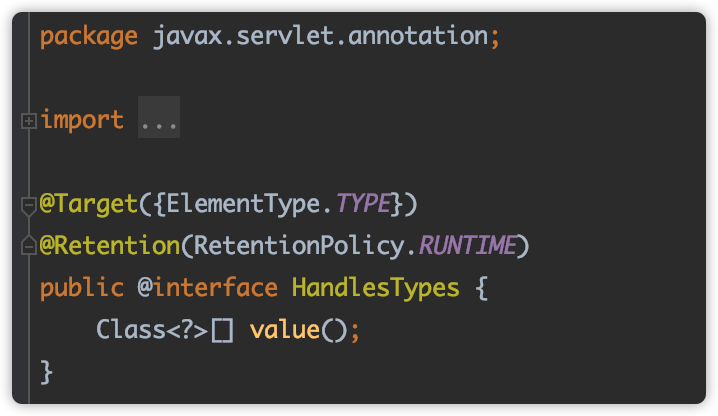Viewport: 718px width, 416px height.
Task: Collapse the @Retention annotation fold marker
Action: point(28,246)
